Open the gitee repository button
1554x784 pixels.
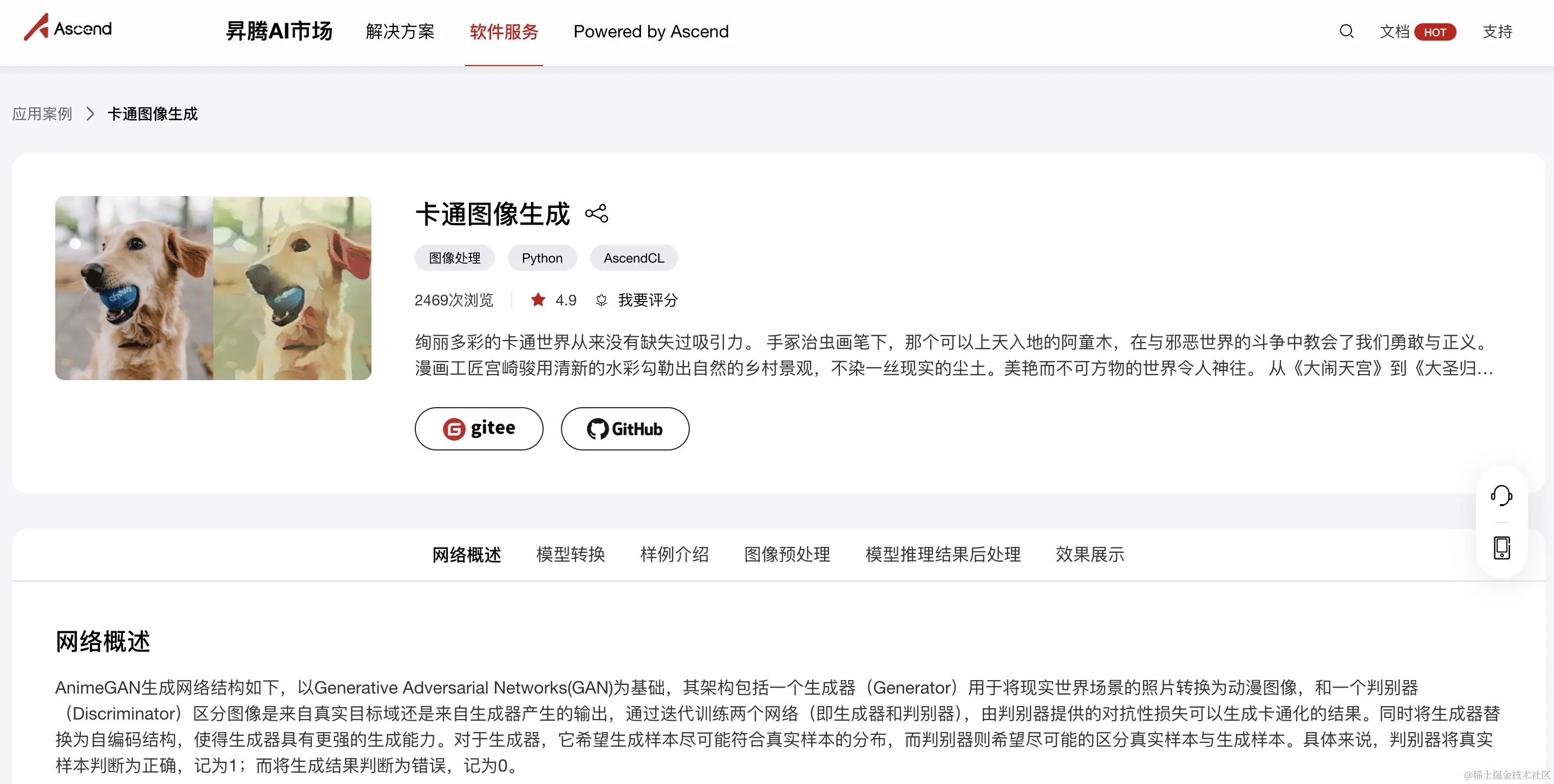point(479,428)
